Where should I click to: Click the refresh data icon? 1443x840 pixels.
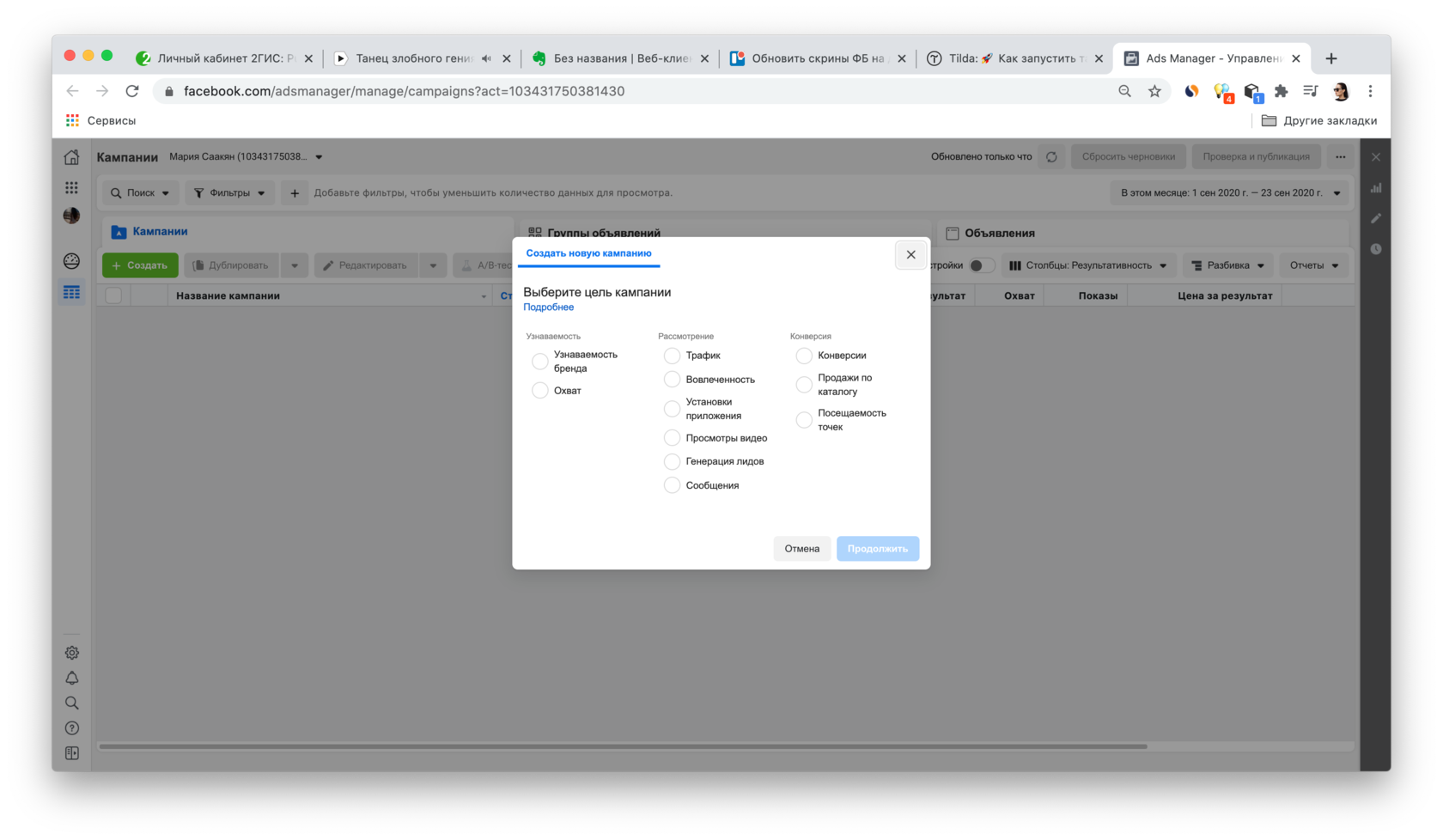coord(1051,157)
